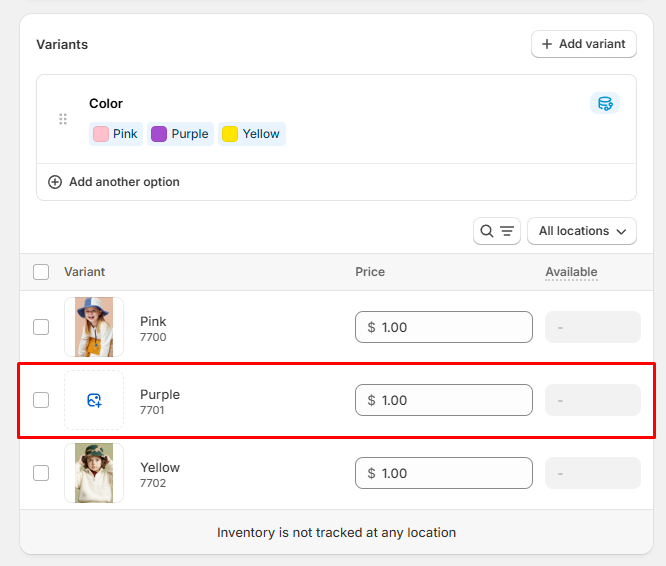Click the Add another option link
This screenshot has width=666, height=566.
tap(124, 182)
